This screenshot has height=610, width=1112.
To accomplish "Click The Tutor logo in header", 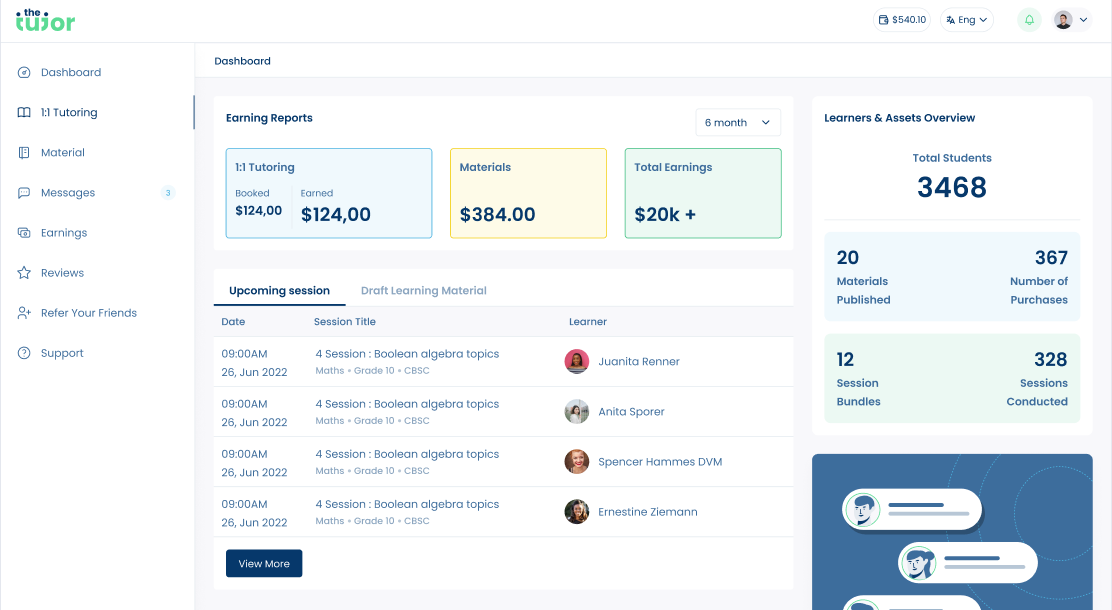I will click(x=45, y=20).
